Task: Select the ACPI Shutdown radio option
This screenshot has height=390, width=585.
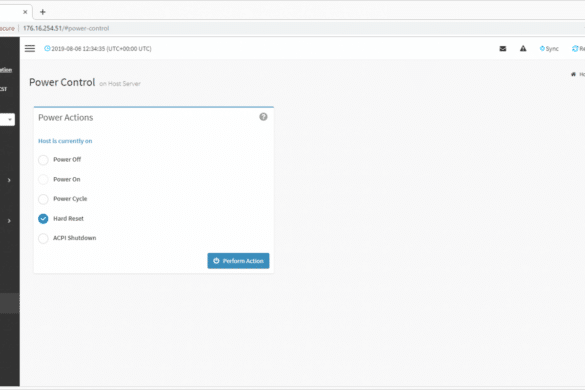Action: (x=43, y=238)
